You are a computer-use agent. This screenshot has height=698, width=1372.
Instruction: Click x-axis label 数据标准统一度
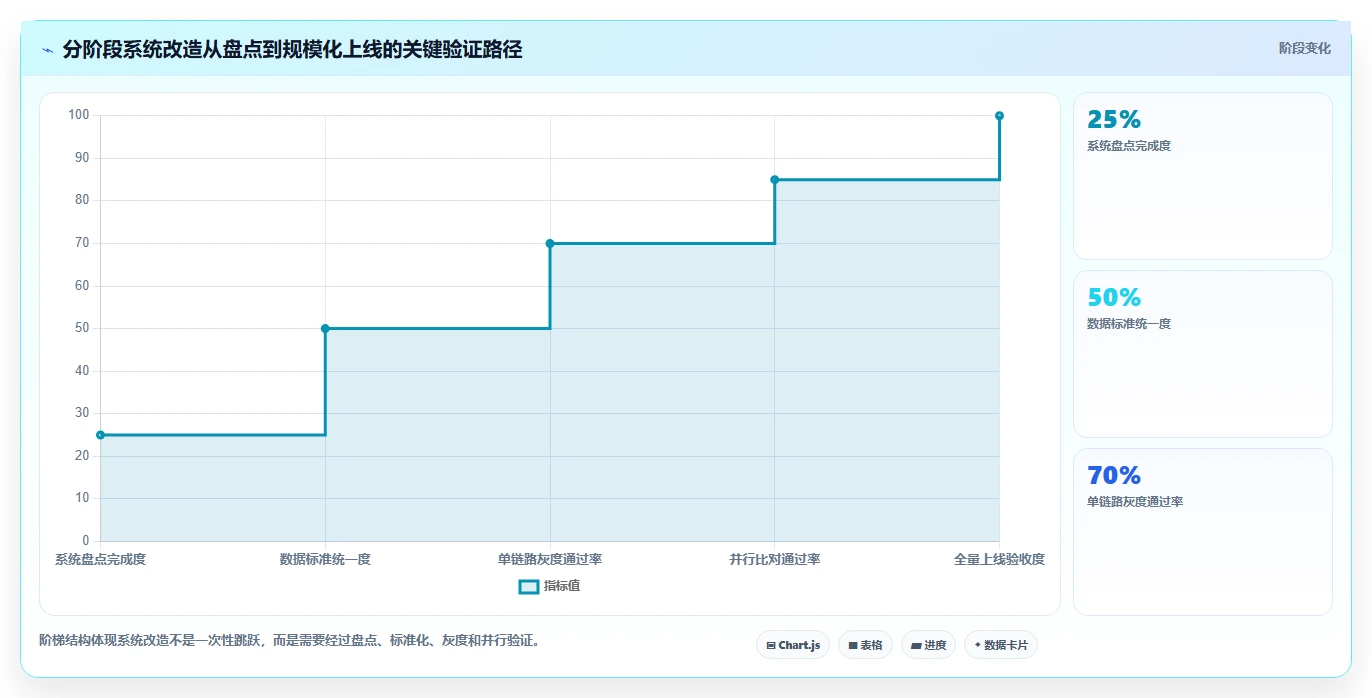(325, 559)
